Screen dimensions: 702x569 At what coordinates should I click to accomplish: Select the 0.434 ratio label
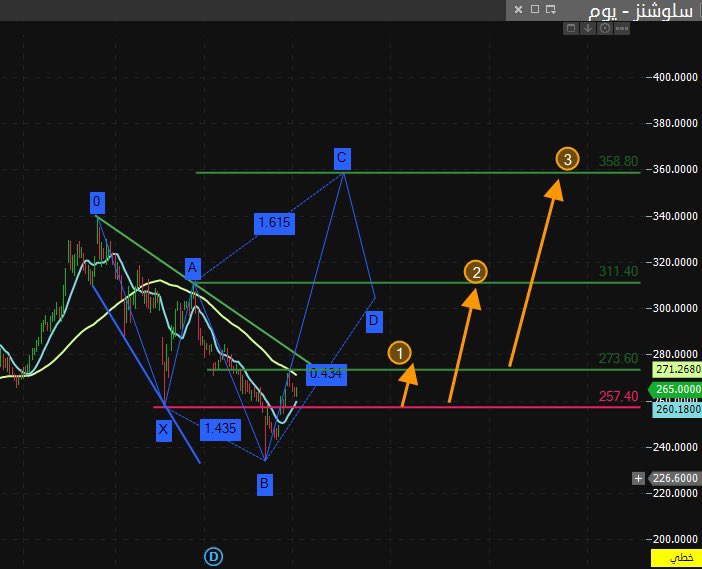click(x=326, y=374)
